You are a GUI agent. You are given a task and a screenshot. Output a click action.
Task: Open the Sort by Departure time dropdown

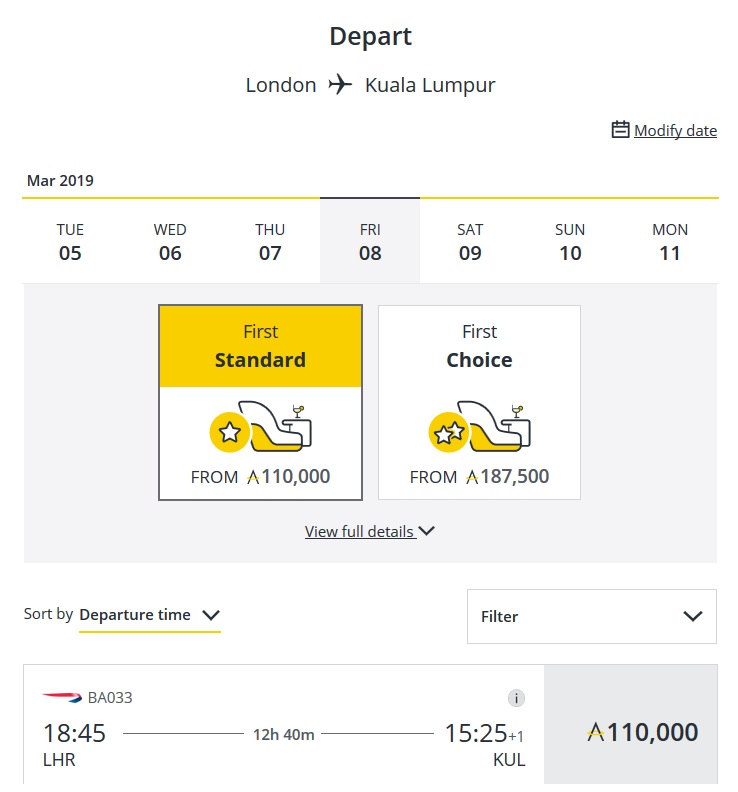(149, 615)
